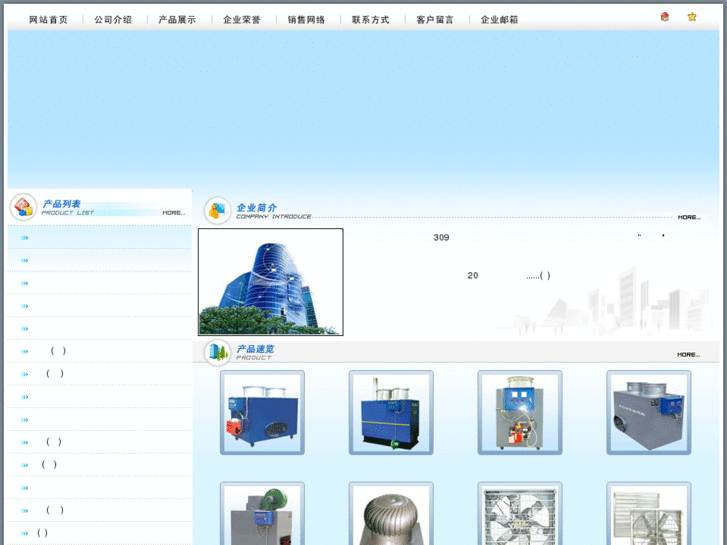Click the third arrow bullet in product list
The height and width of the screenshot is (545, 727).
(25, 283)
